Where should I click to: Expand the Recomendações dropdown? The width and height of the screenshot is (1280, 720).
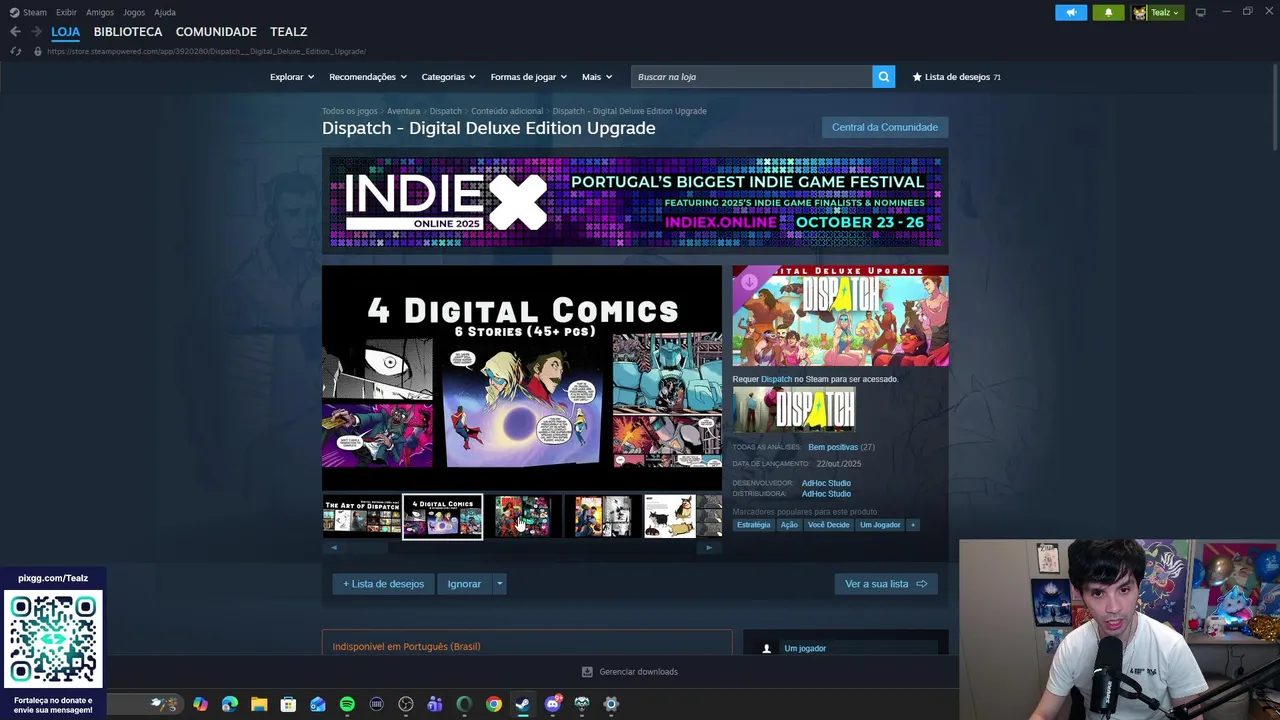click(x=368, y=77)
